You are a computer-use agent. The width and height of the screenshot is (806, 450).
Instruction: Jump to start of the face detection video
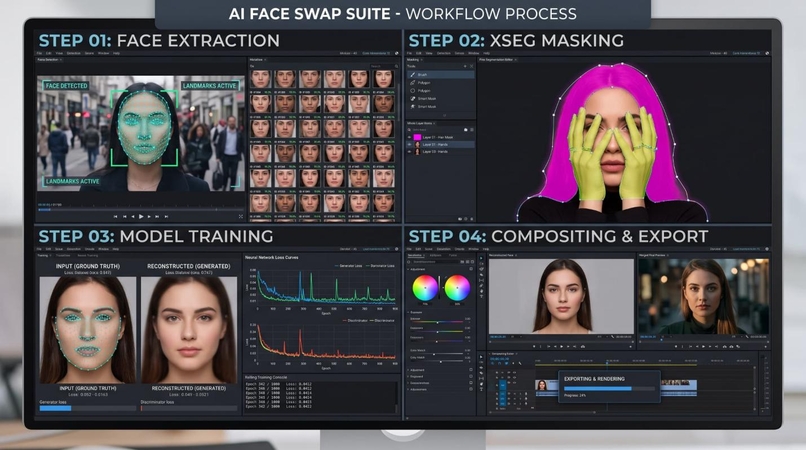(116, 217)
